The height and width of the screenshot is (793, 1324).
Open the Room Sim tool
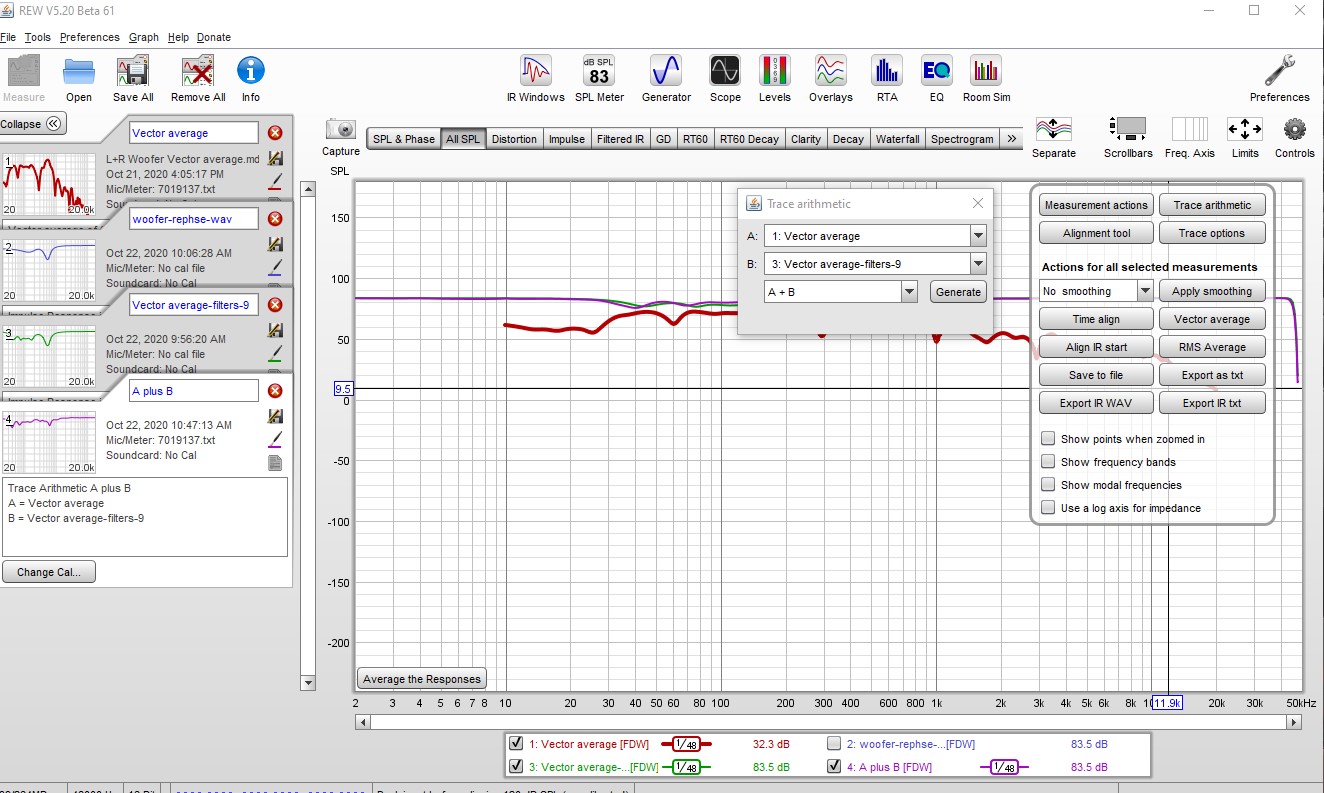[x=986, y=71]
